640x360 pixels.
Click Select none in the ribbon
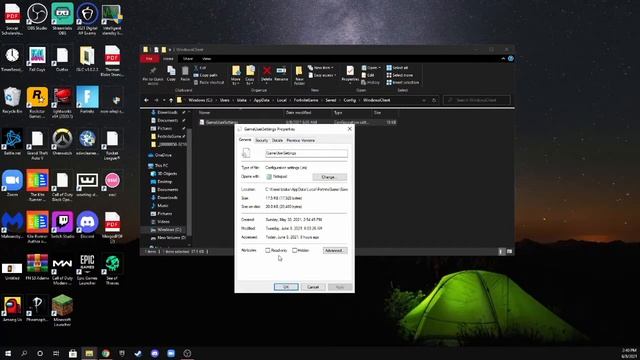[400, 75]
